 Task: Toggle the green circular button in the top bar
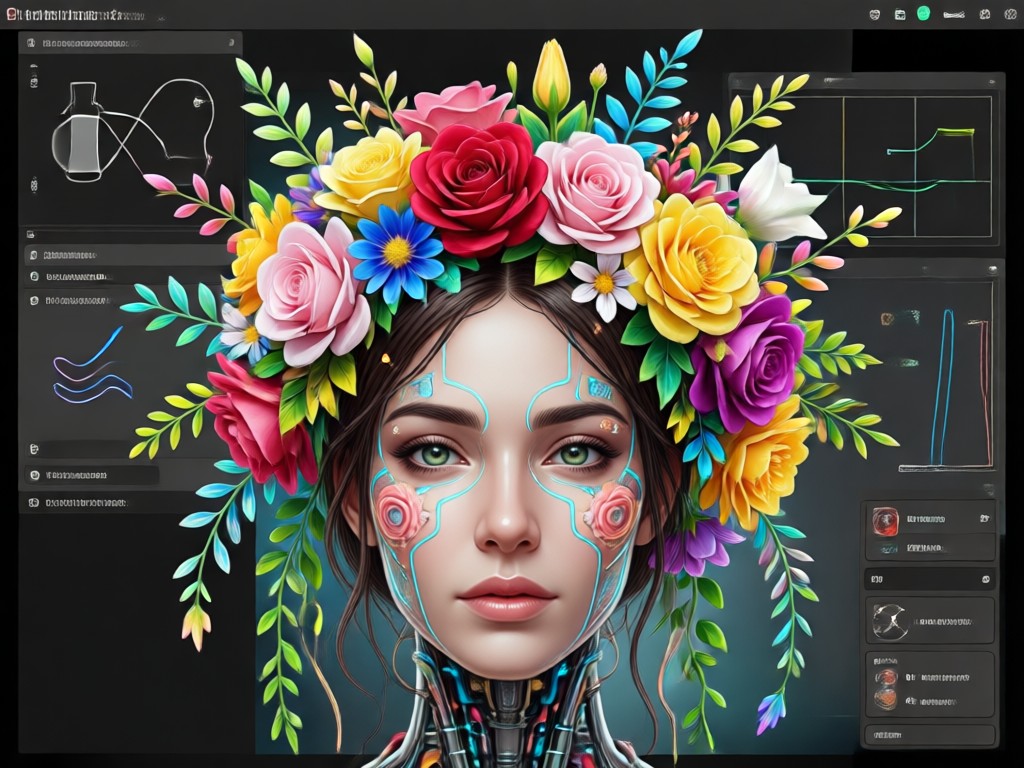pos(923,14)
